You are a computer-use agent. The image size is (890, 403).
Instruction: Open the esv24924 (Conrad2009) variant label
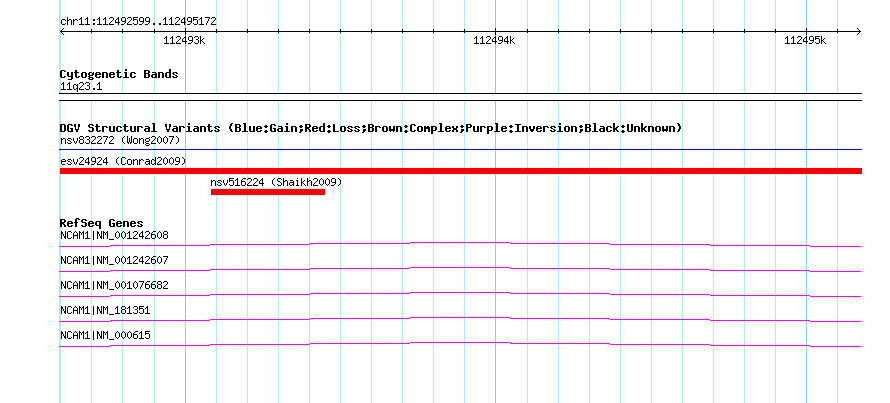click(x=123, y=161)
